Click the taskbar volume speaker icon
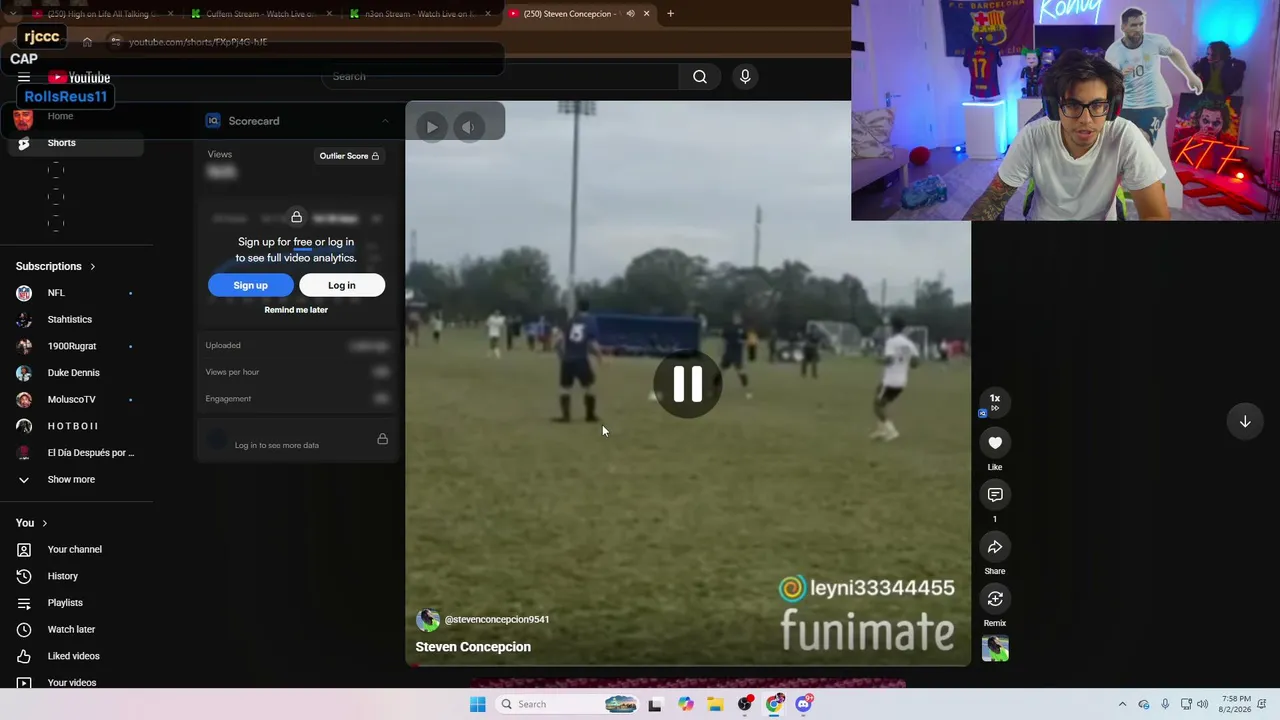Viewport: 1280px width, 720px height. tap(1203, 704)
